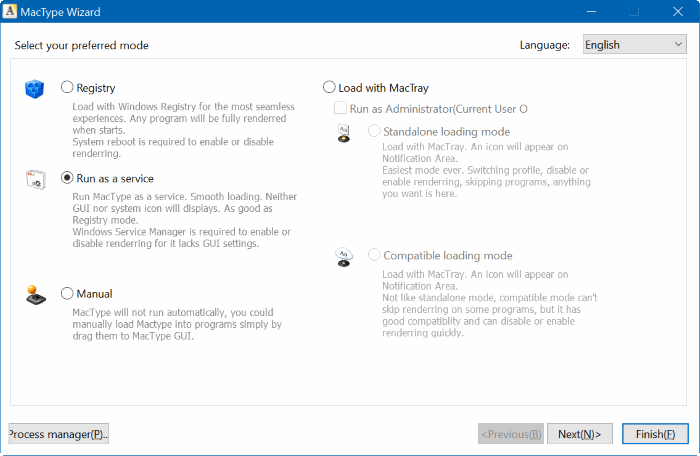Viewport: 700px width, 456px height.
Task: Select the Registry radio button
Action: point(67,87)
